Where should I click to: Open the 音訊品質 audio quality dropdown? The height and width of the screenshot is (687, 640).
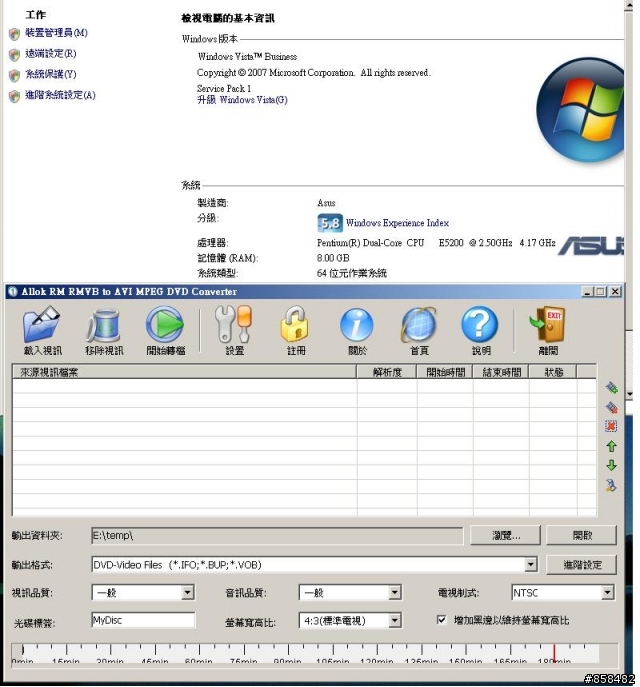click(x=394, y=592)
